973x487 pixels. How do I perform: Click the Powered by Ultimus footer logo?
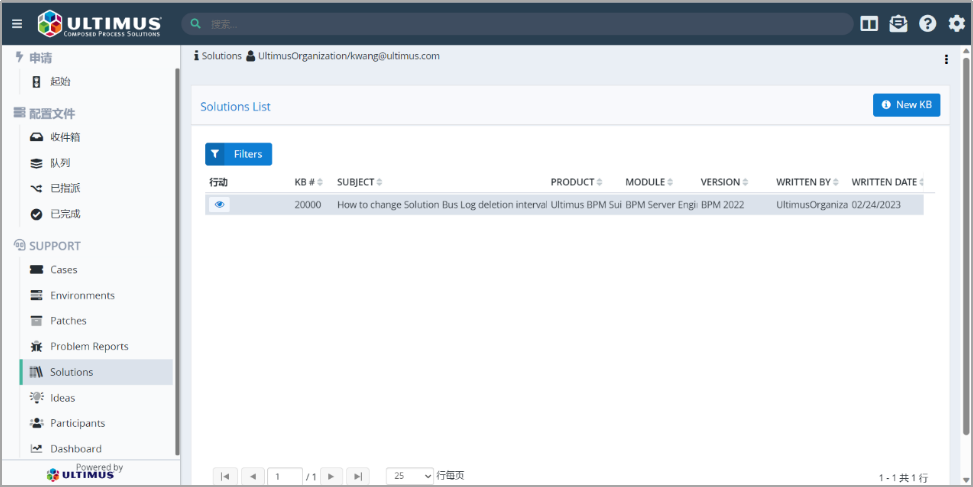(x=86, y=471)
